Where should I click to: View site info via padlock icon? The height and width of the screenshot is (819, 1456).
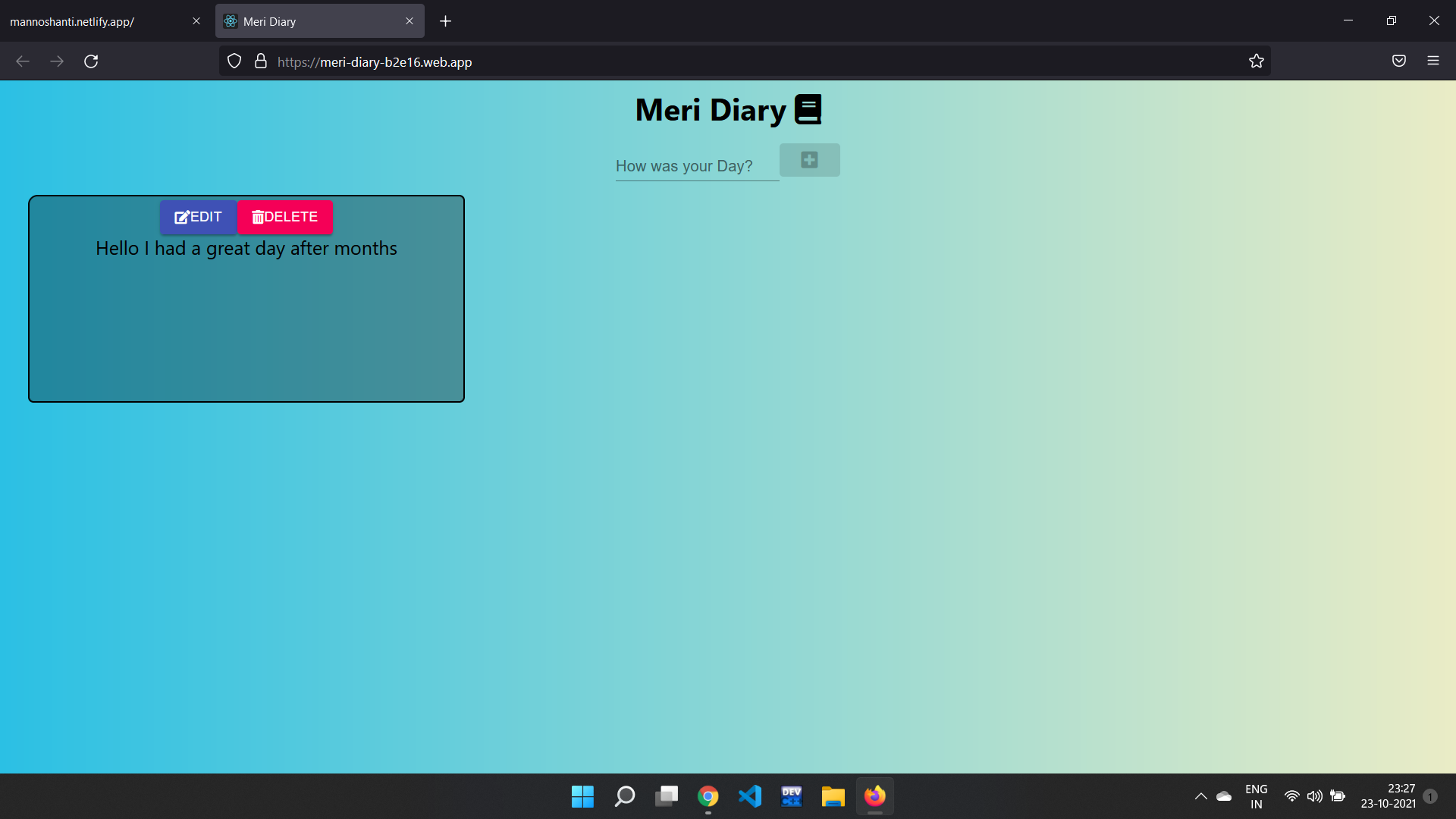pos(261,61)
